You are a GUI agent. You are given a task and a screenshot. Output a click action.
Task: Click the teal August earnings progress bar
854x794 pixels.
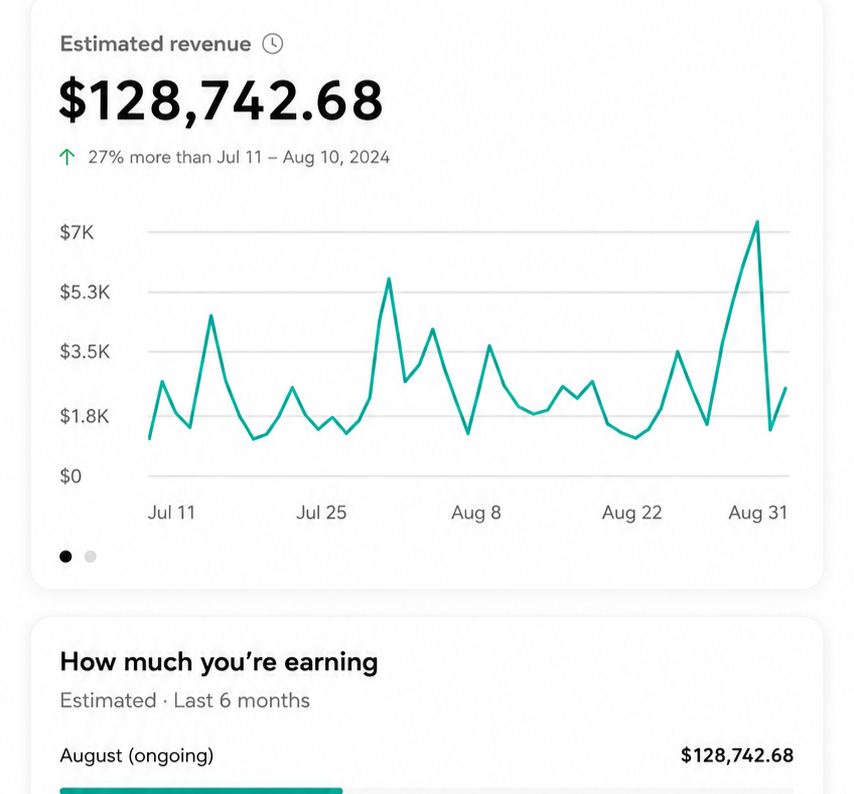pos(201,791)
